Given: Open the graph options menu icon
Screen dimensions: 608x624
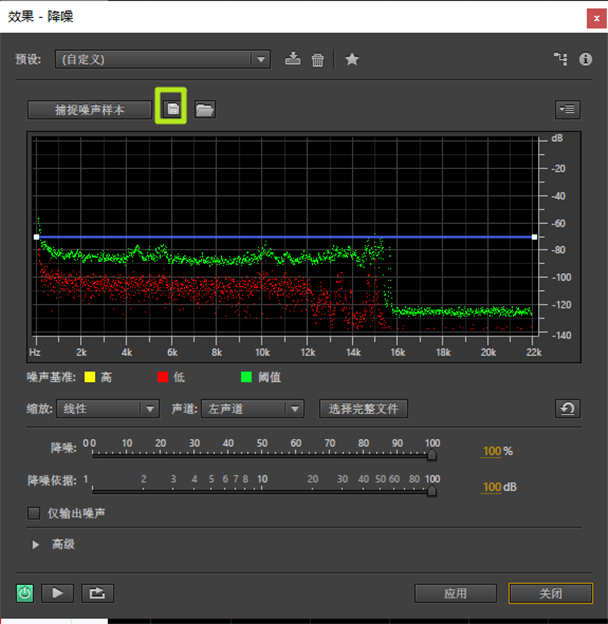Looking at the screenshot, I should click(567, 109).
